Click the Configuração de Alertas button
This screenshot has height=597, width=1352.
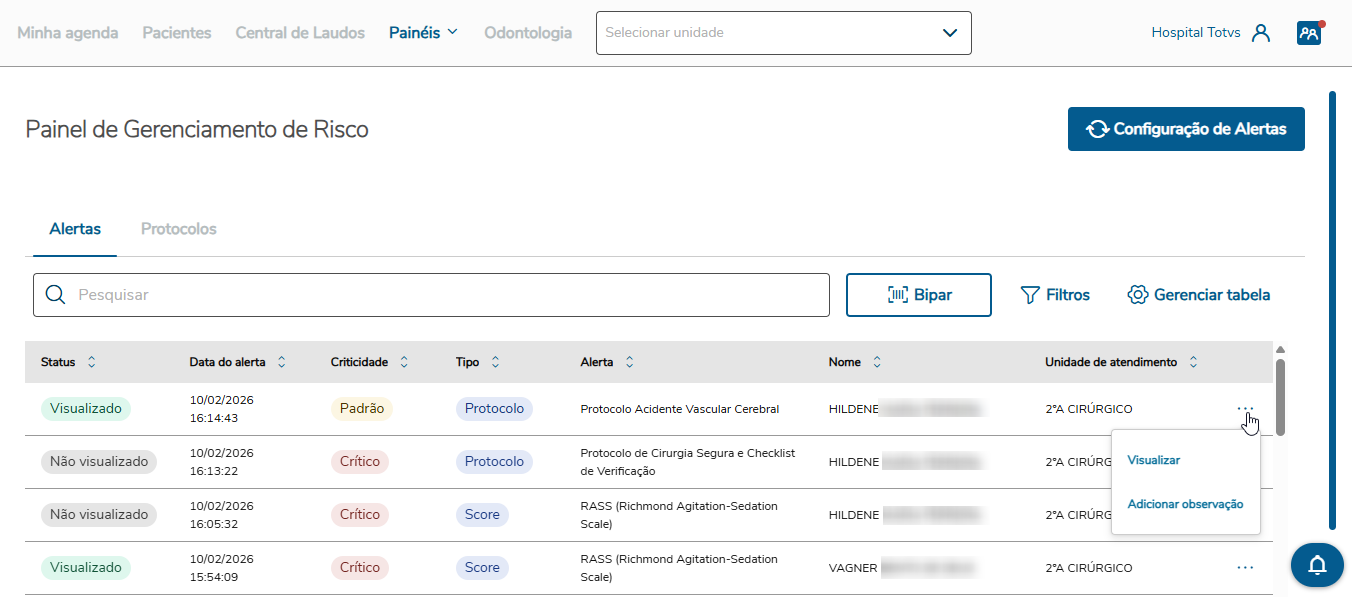(1186, 129)
